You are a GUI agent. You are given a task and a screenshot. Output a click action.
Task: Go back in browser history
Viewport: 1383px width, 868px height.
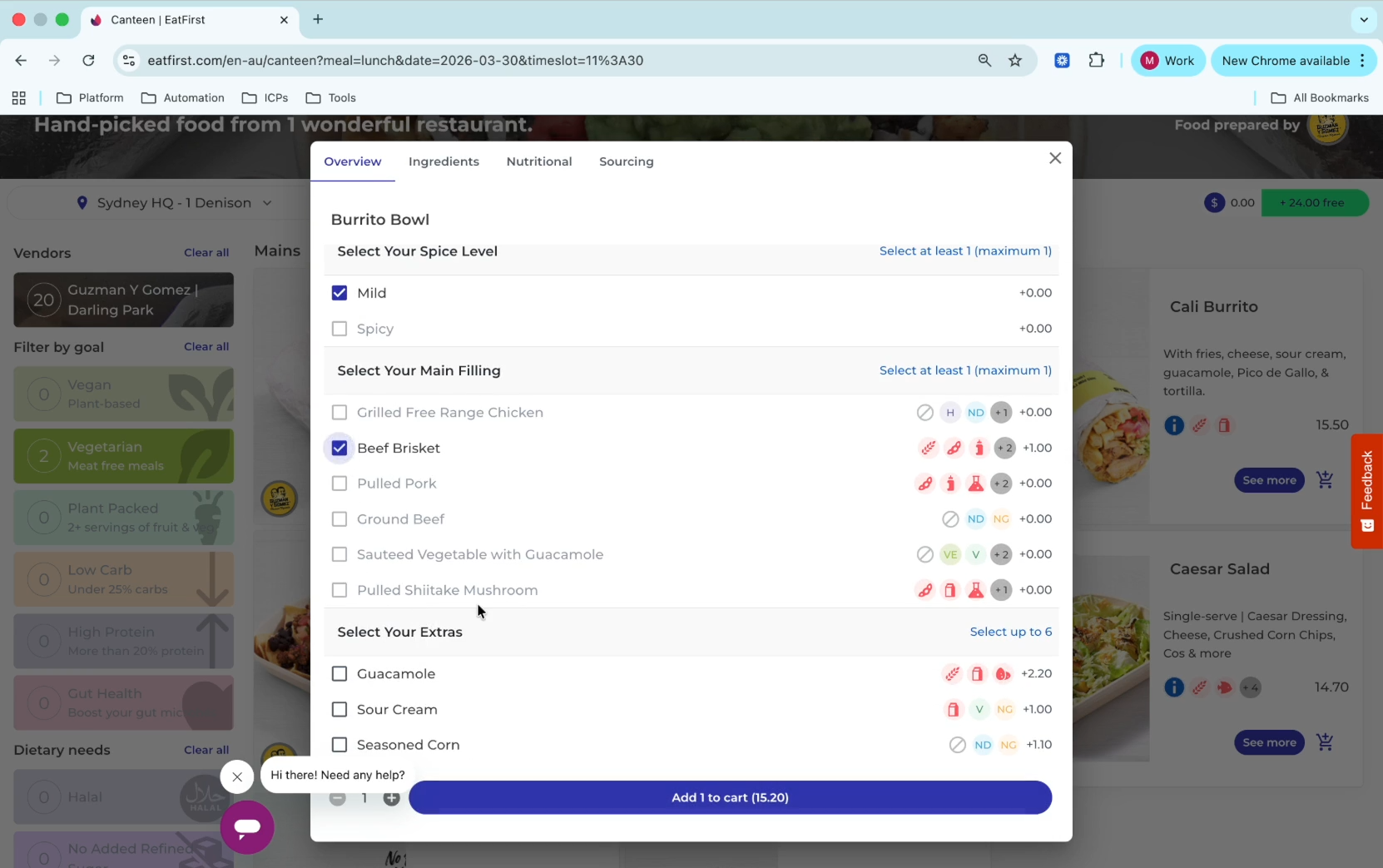(x=21, y=60)
